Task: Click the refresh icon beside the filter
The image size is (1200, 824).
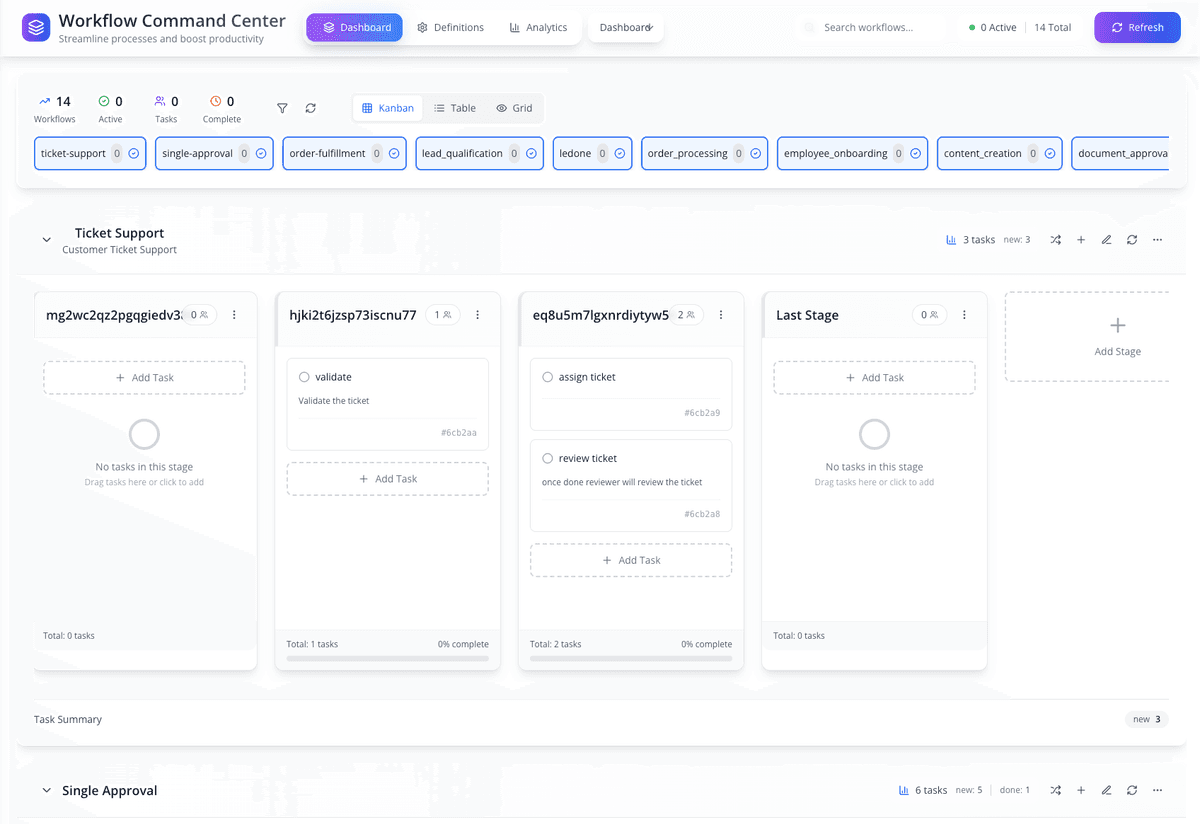Action: (x=310, y=107)
